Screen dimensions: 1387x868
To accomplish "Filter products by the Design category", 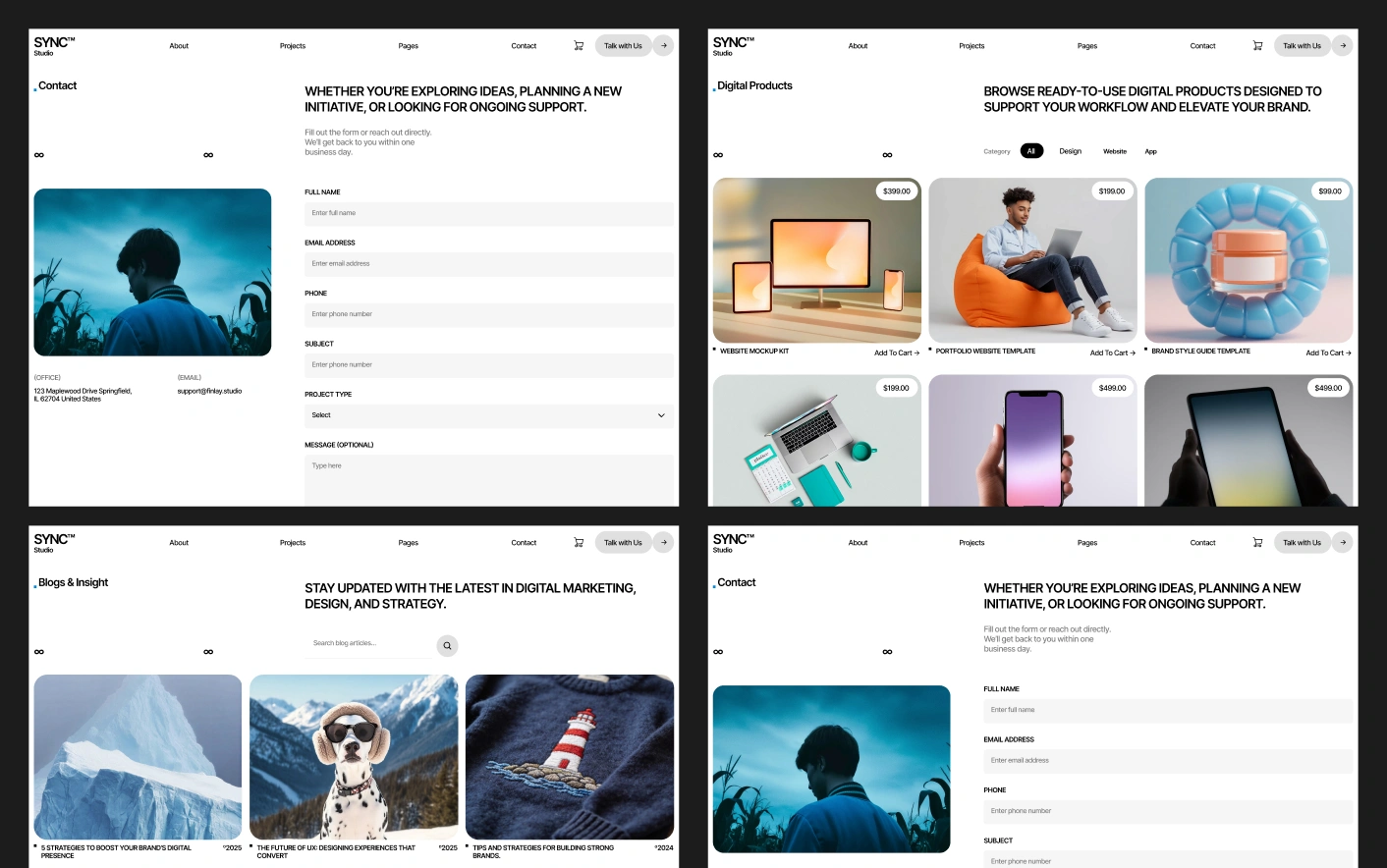I will coord(1070,151).
